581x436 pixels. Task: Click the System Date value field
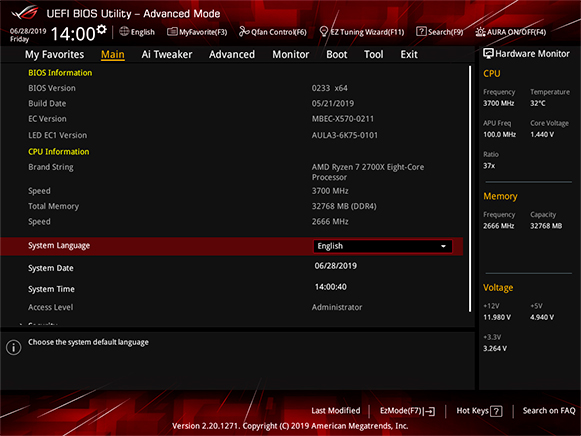point(336,266)
